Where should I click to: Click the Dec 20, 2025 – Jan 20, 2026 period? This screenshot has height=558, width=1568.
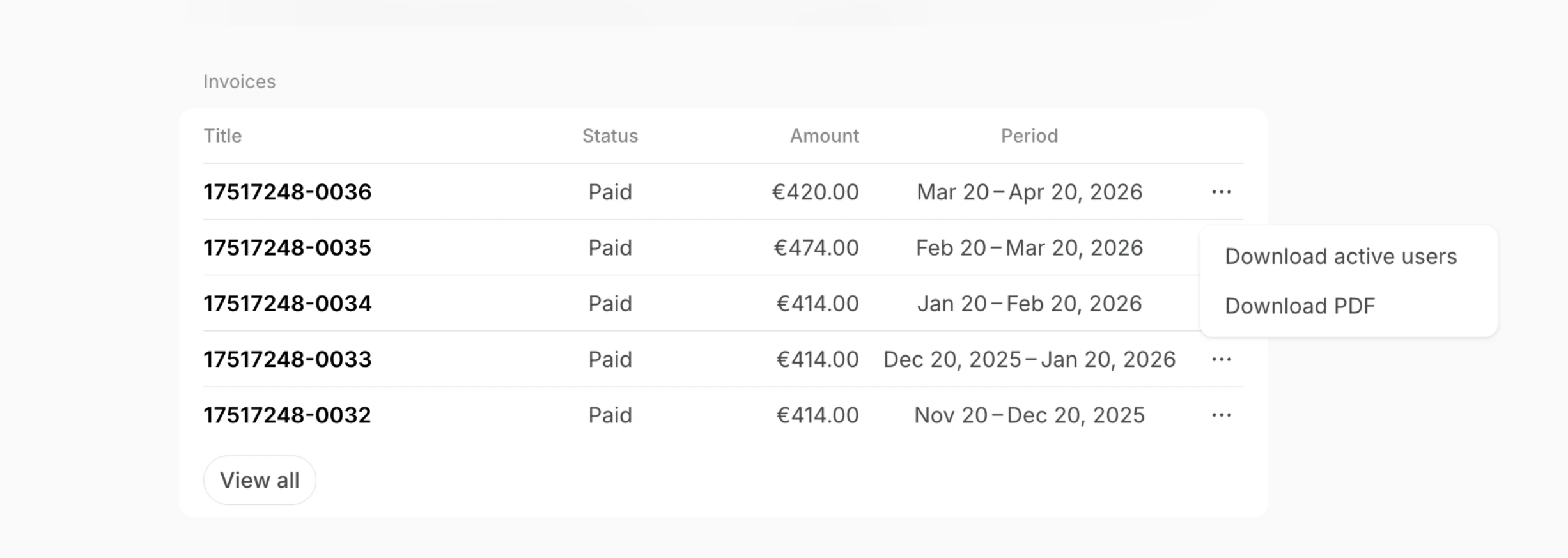[1029, 359]
